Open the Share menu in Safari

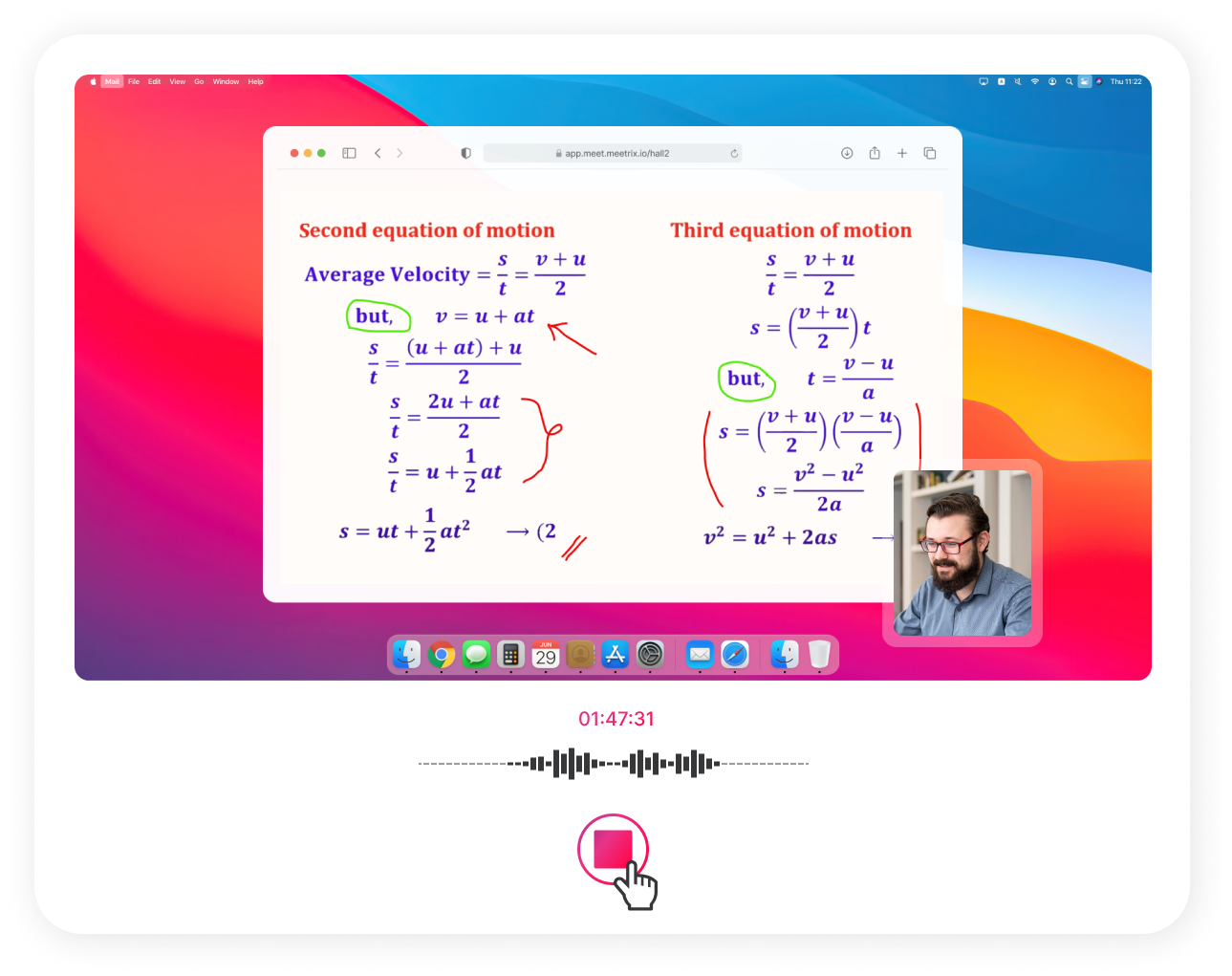point(875,153)
